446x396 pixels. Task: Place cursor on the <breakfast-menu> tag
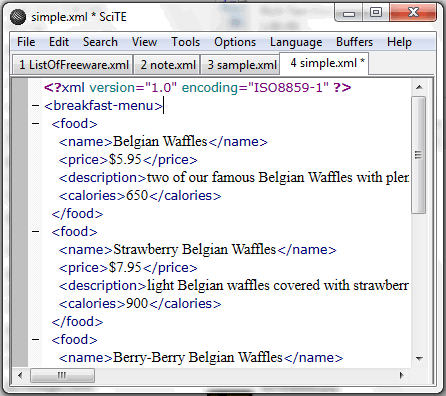pyautogui.click(x=103, y=106)
